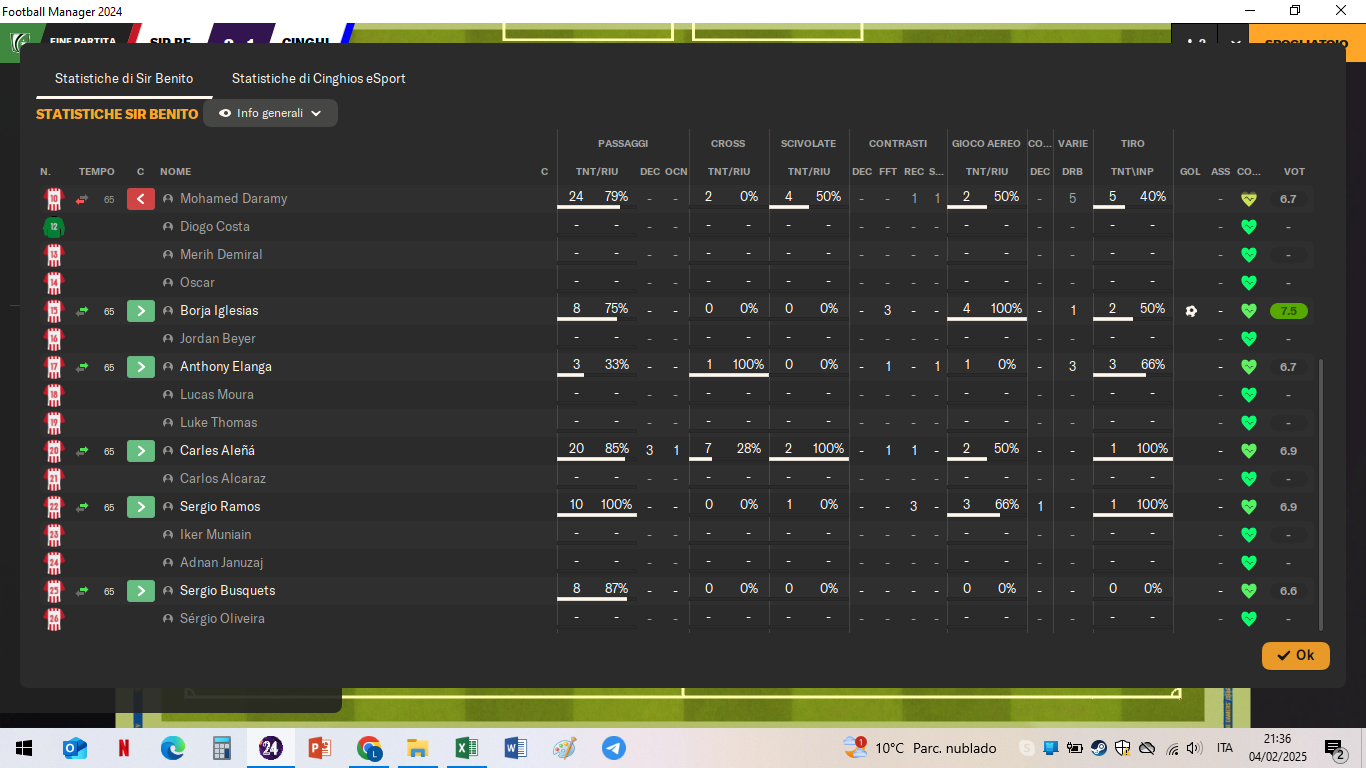Screen dimensions: 1366x768
Task: Click the green condition heart for Diogo Costa
Action: point(1248,227)
